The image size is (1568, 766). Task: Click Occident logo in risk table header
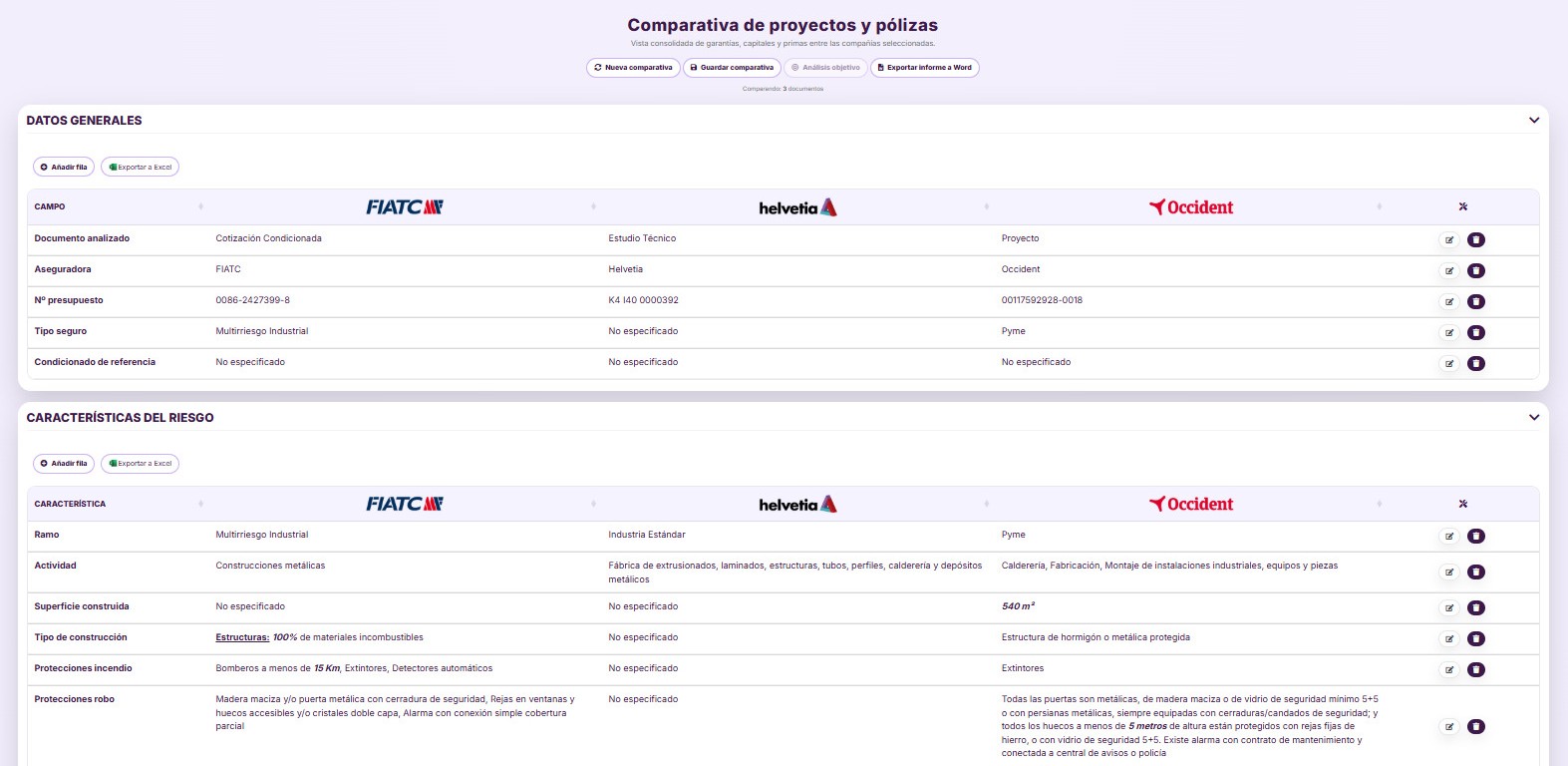pyautogui.click(x=1191, y=505)
